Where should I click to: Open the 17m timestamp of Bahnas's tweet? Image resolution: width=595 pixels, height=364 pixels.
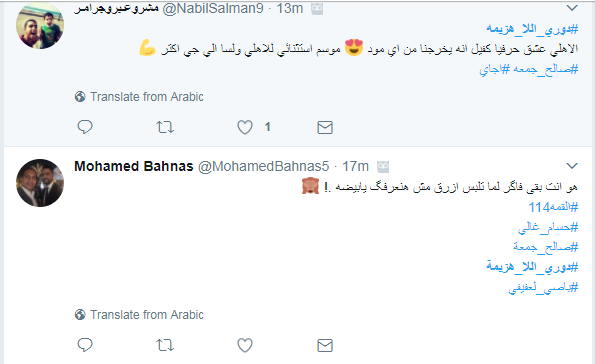click(x=356, y=166)
